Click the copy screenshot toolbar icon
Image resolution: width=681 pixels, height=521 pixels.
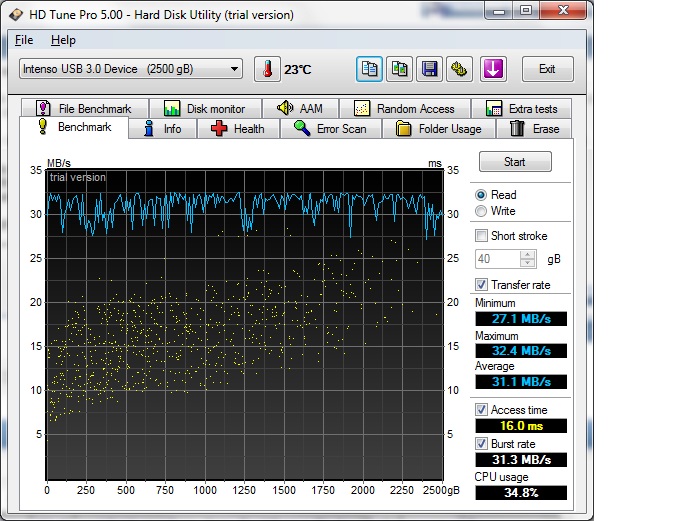(x=399, y=69)
